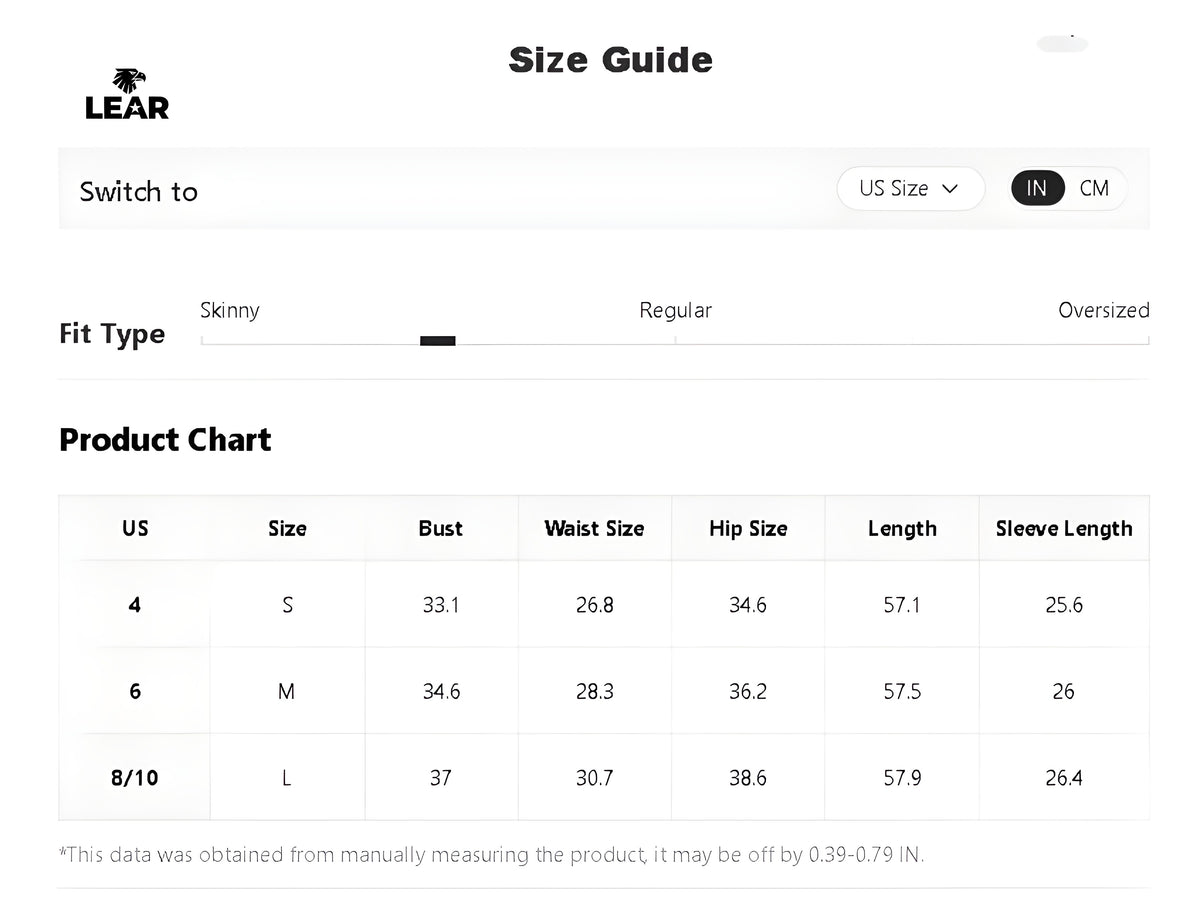This screenshot has width=1200, height=906.
Task: Switch units to IN
Action: pyautogui.click(x=1037, y=188)
